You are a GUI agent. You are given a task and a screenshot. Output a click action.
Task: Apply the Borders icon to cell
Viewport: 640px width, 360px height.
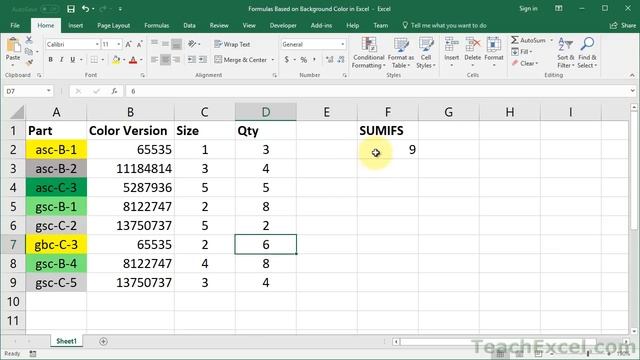(94, 60)
